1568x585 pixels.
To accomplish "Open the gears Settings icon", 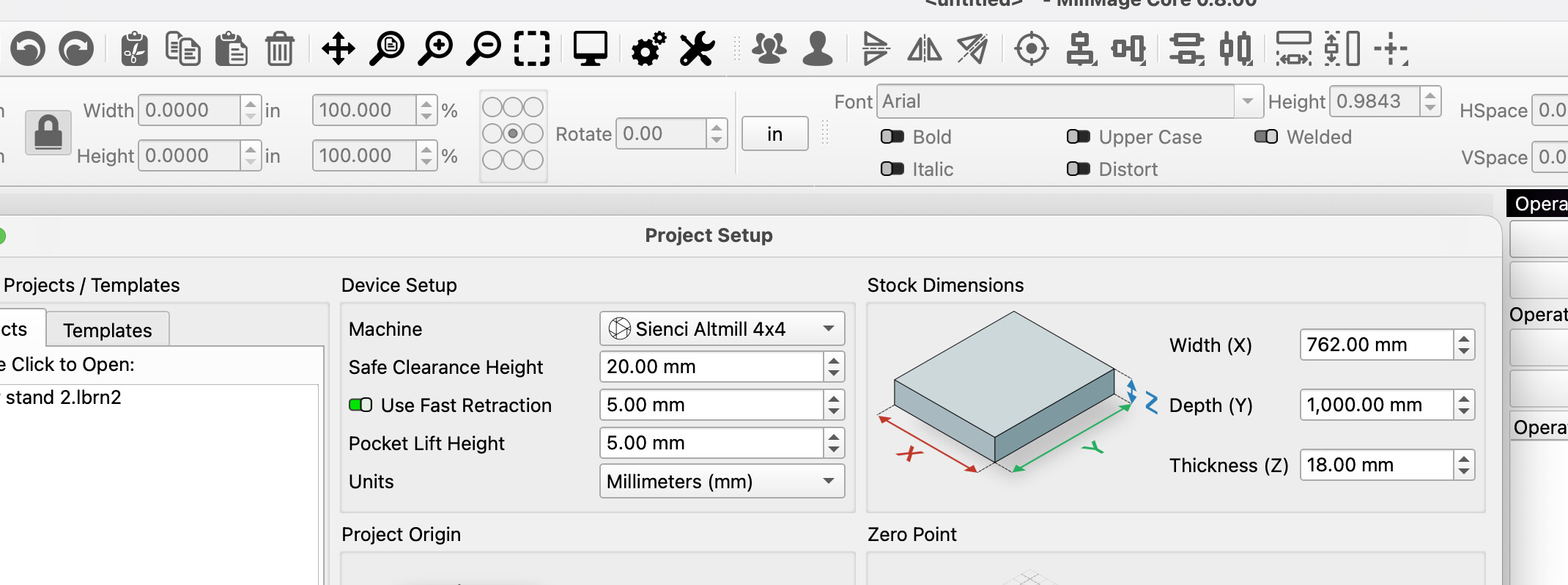I will (x=648, y=50).
